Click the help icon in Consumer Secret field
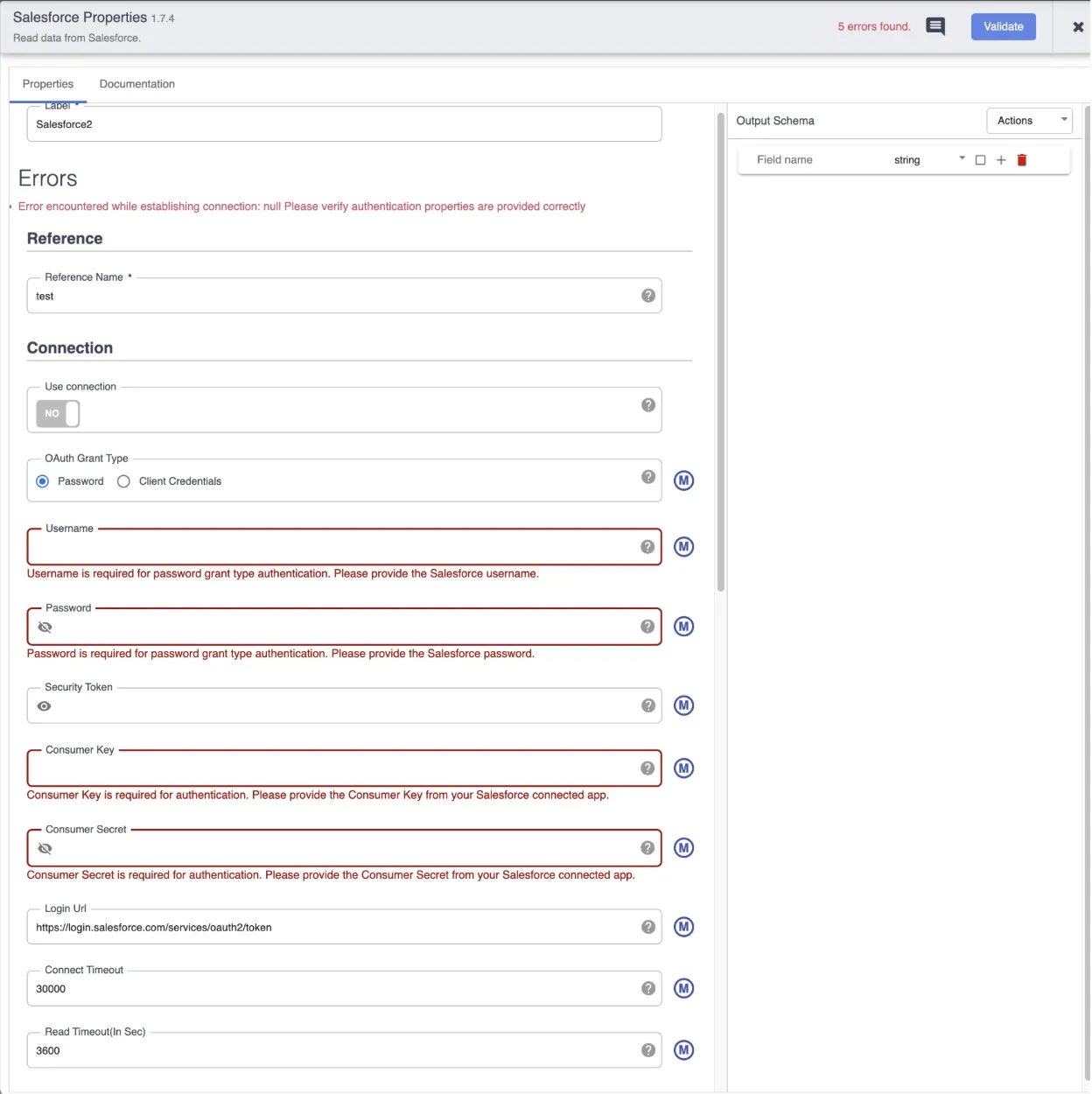This screenshot has height=1094, width=1092. [647, 848]
